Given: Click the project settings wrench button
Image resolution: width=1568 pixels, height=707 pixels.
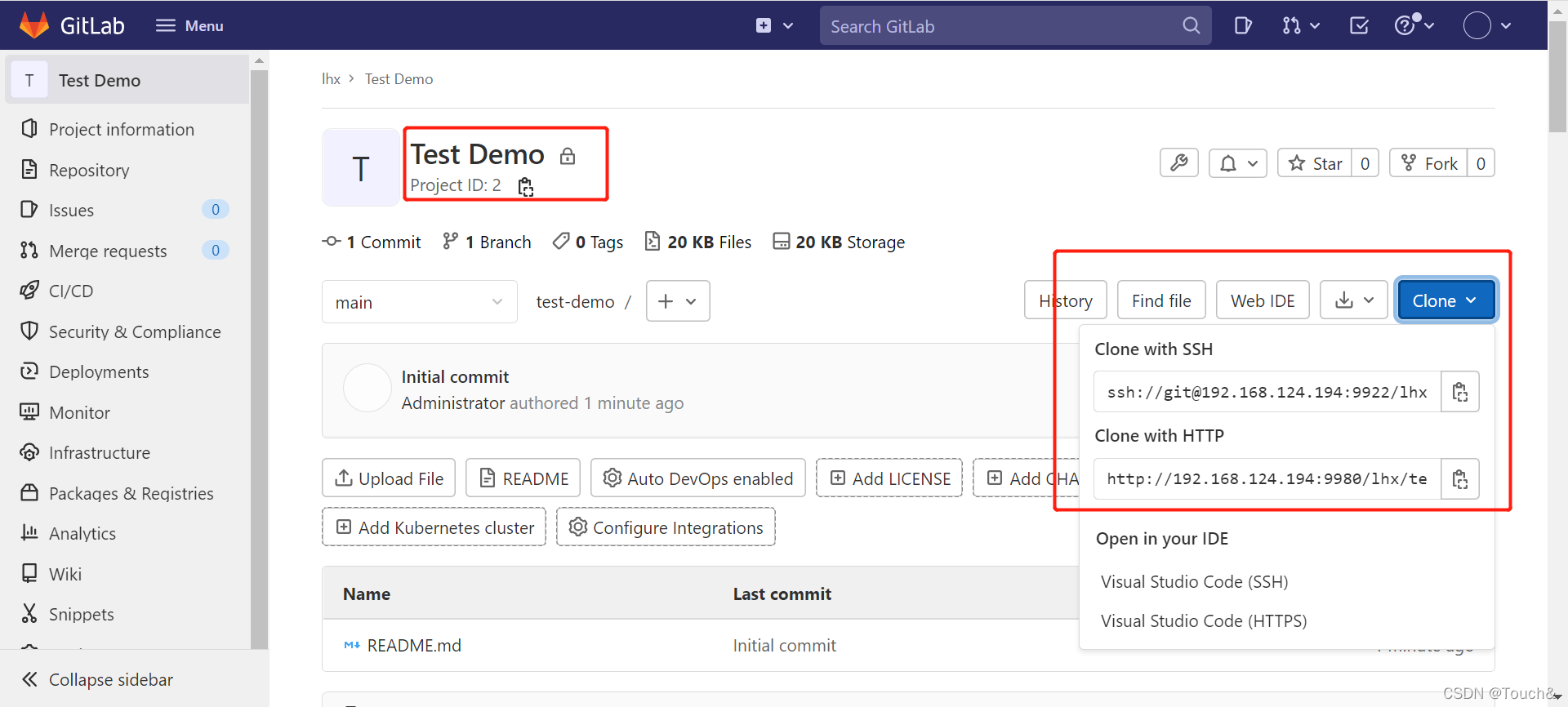Looking at the screenshot, I should [1179, 163].
